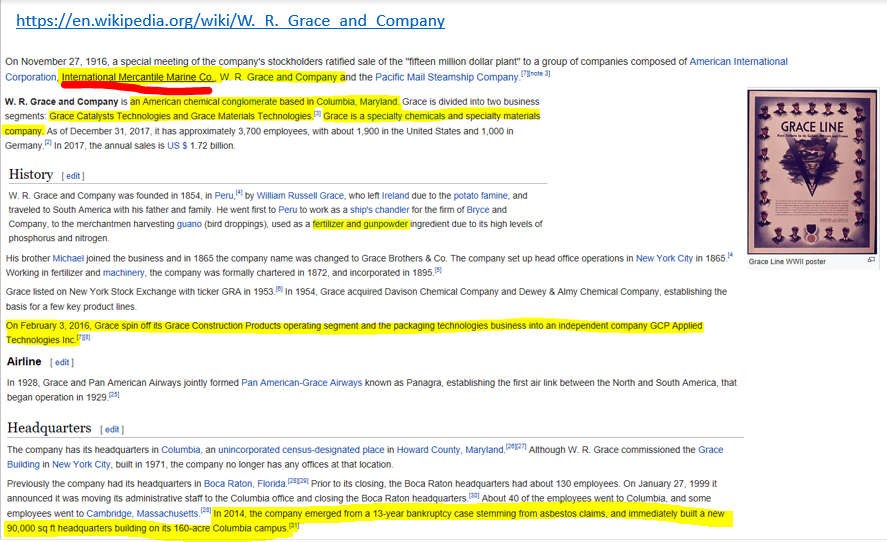
Task: Edit the Headquarters section
Action: coord(112,429)
